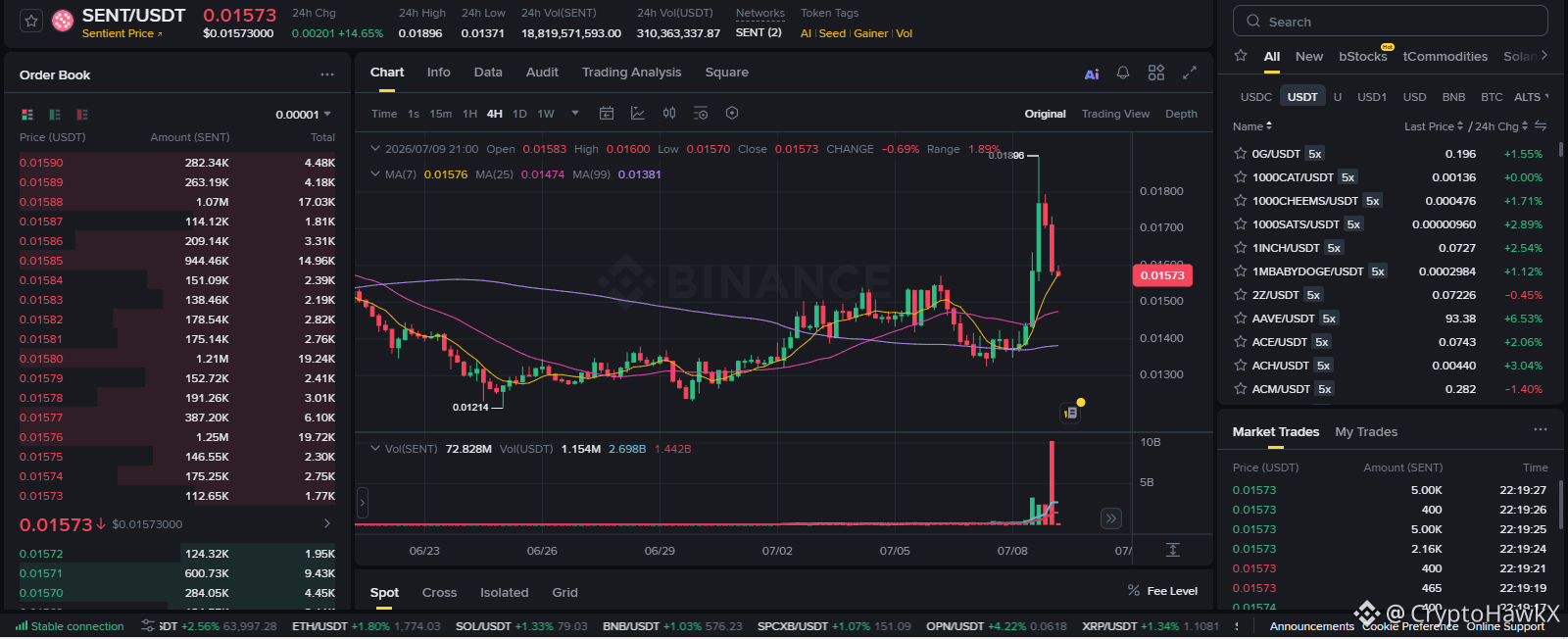Favorite the ACE/USDT pair star
Viewport: 1568px width, 639px height.
click(x=1240, y=342)
